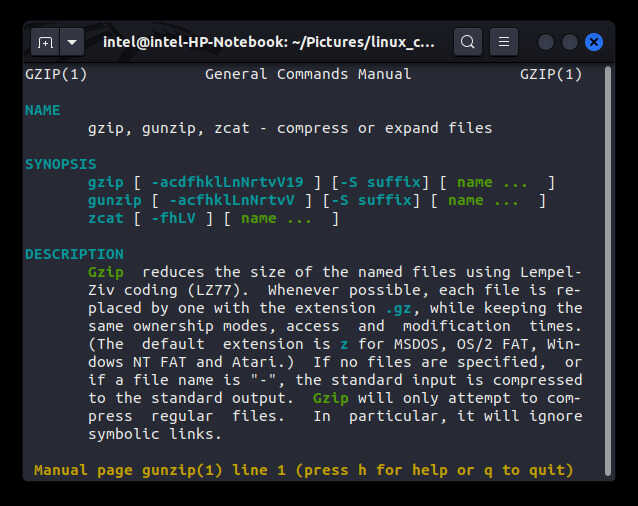Click 'symbolic links.' text

tap(155, 434)
